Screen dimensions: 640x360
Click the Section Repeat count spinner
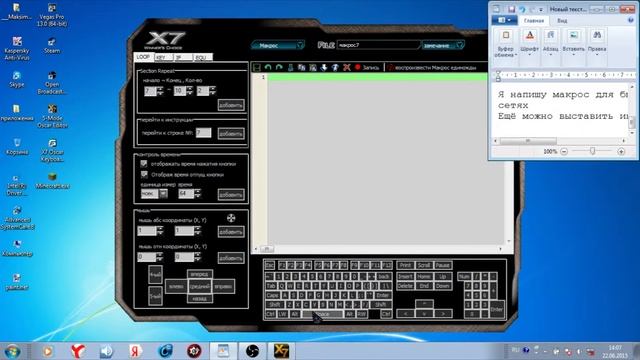pyautogui.click(x=212, y=91)
